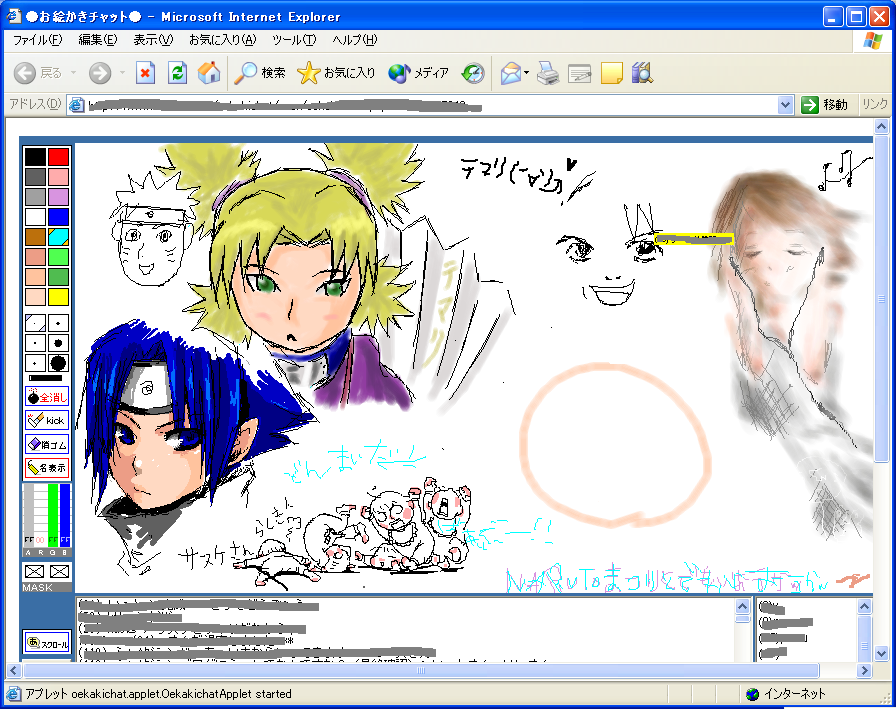Click the kick button in tool panel

tap(47, 420)
